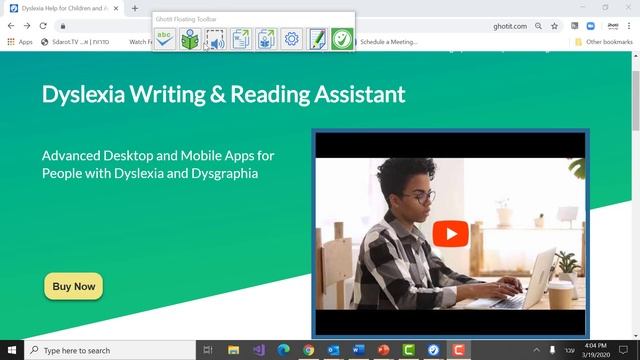The image size is (640, 360).
Task: Reload the current page
Action: point(43,26)
